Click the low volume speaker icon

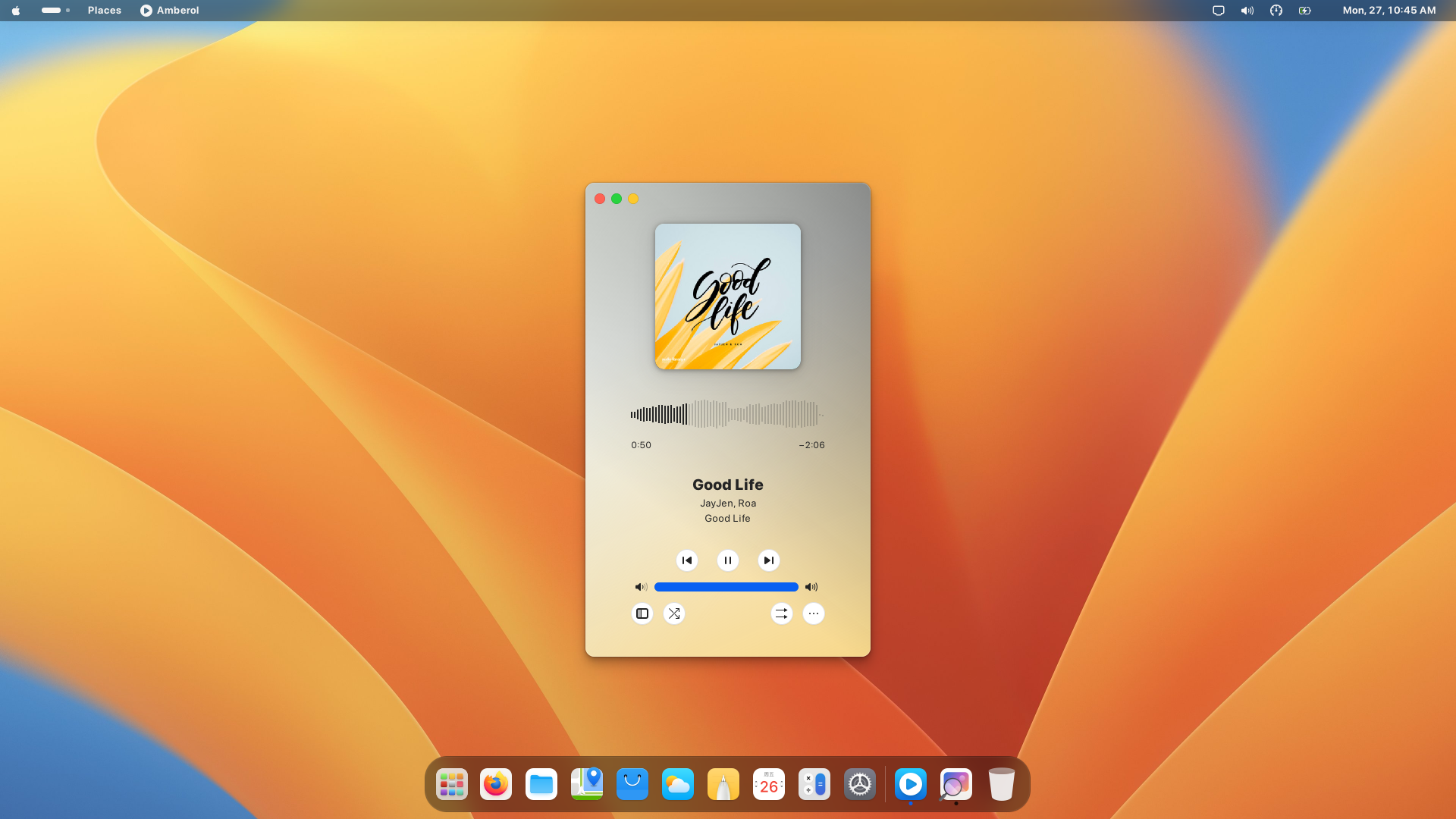point(641,587)
